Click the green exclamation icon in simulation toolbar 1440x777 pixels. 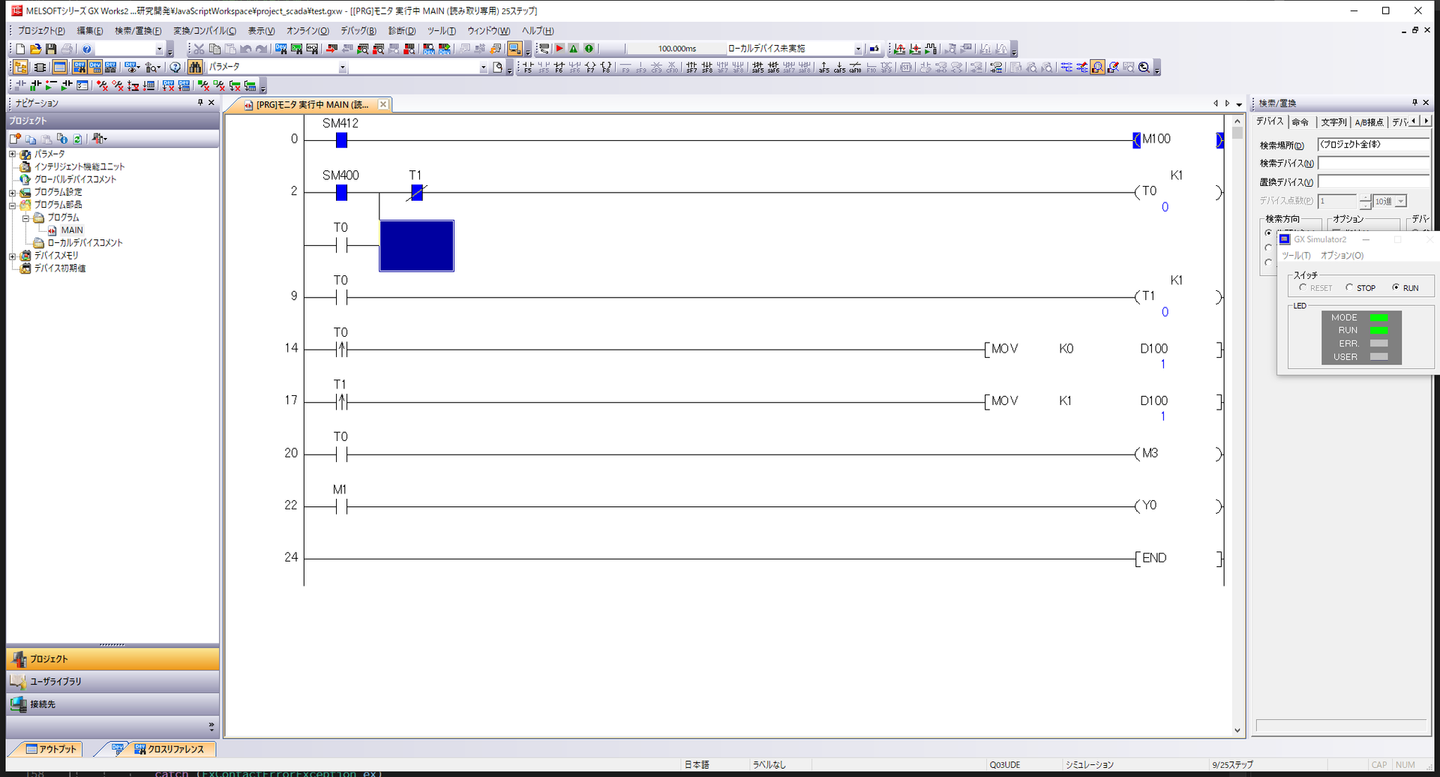(x=589, y=48)
